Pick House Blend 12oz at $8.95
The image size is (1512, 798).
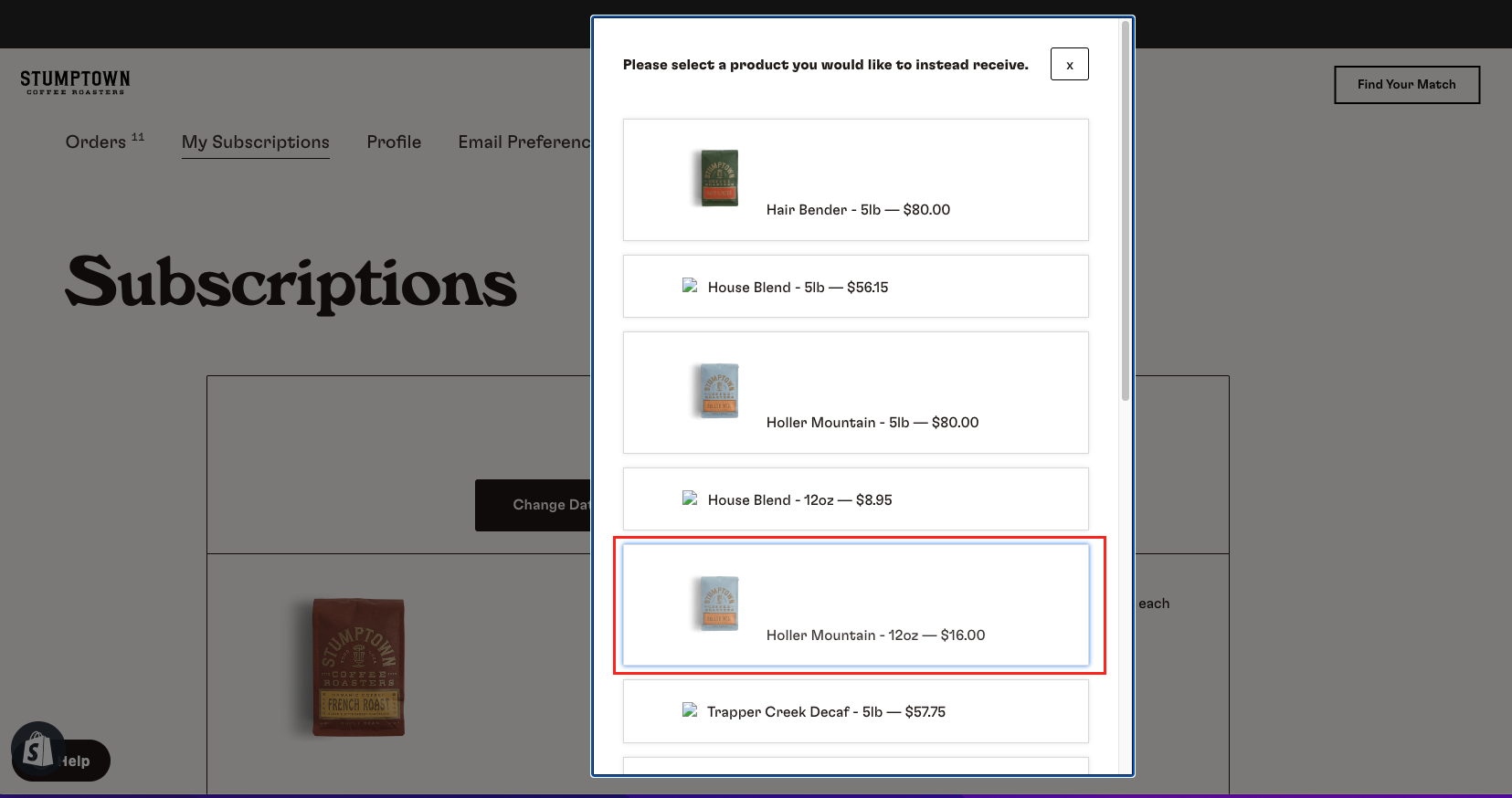coord(855,499)
